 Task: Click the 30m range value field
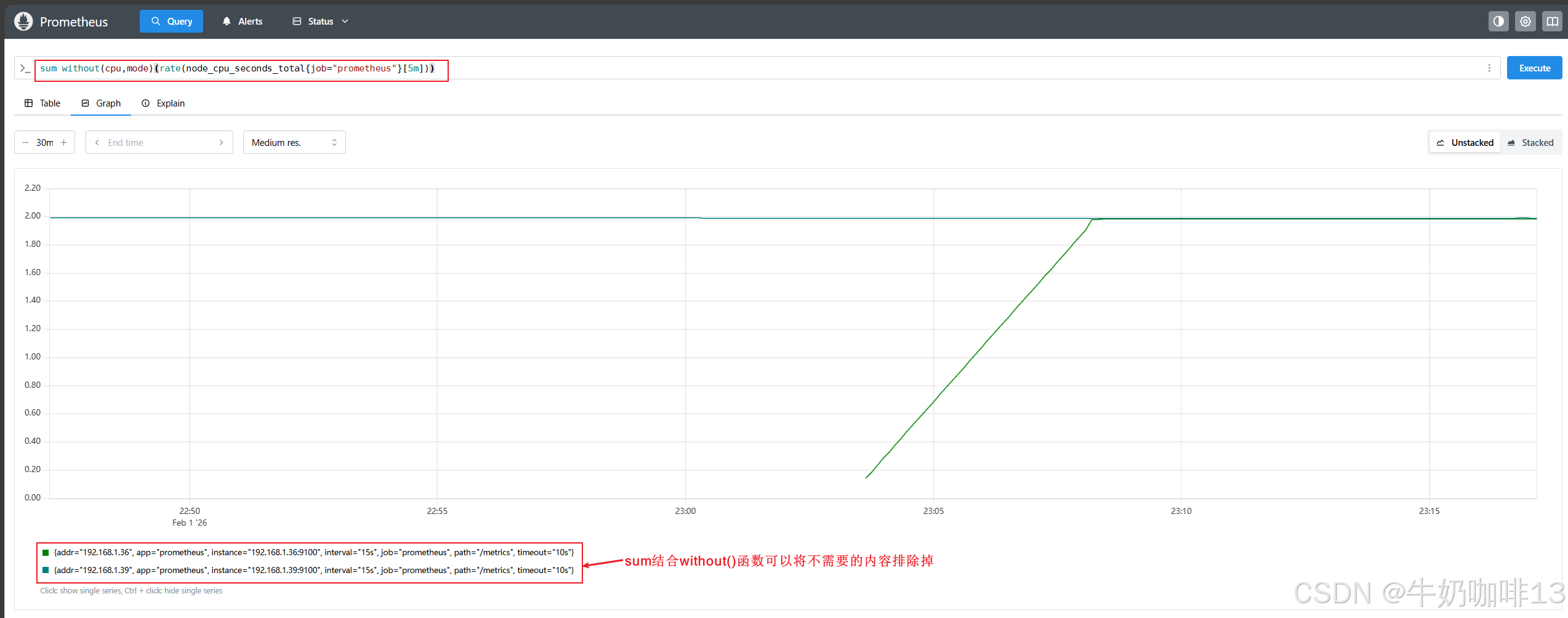[44, 143]
